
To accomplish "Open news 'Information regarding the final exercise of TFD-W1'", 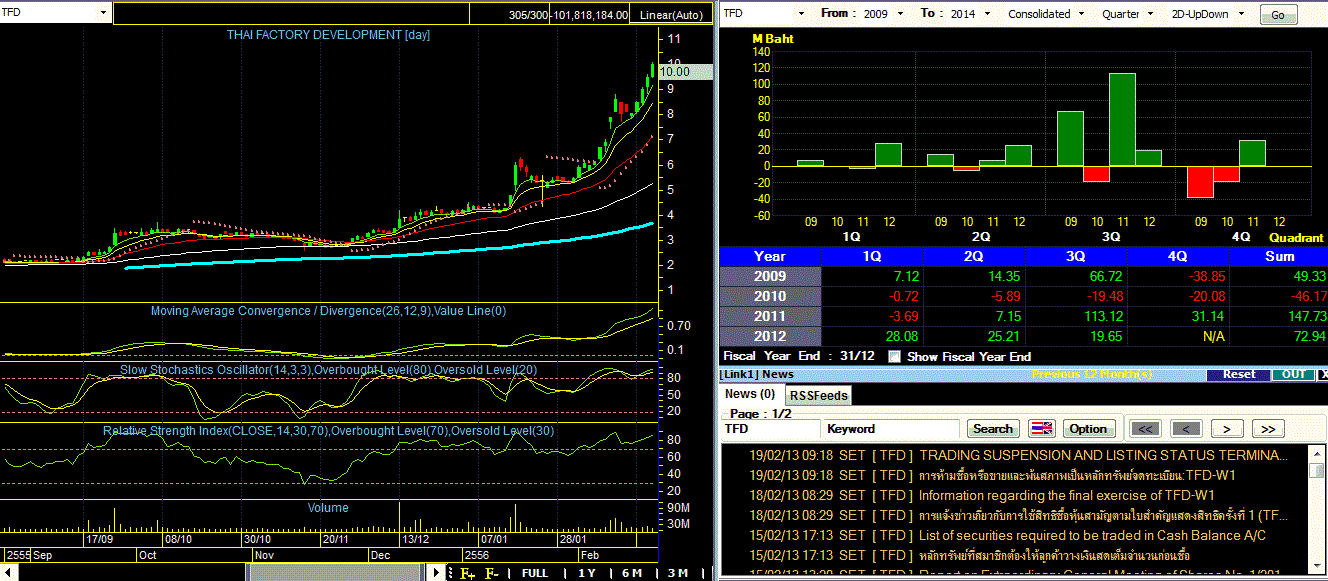I will [1067, 495].
